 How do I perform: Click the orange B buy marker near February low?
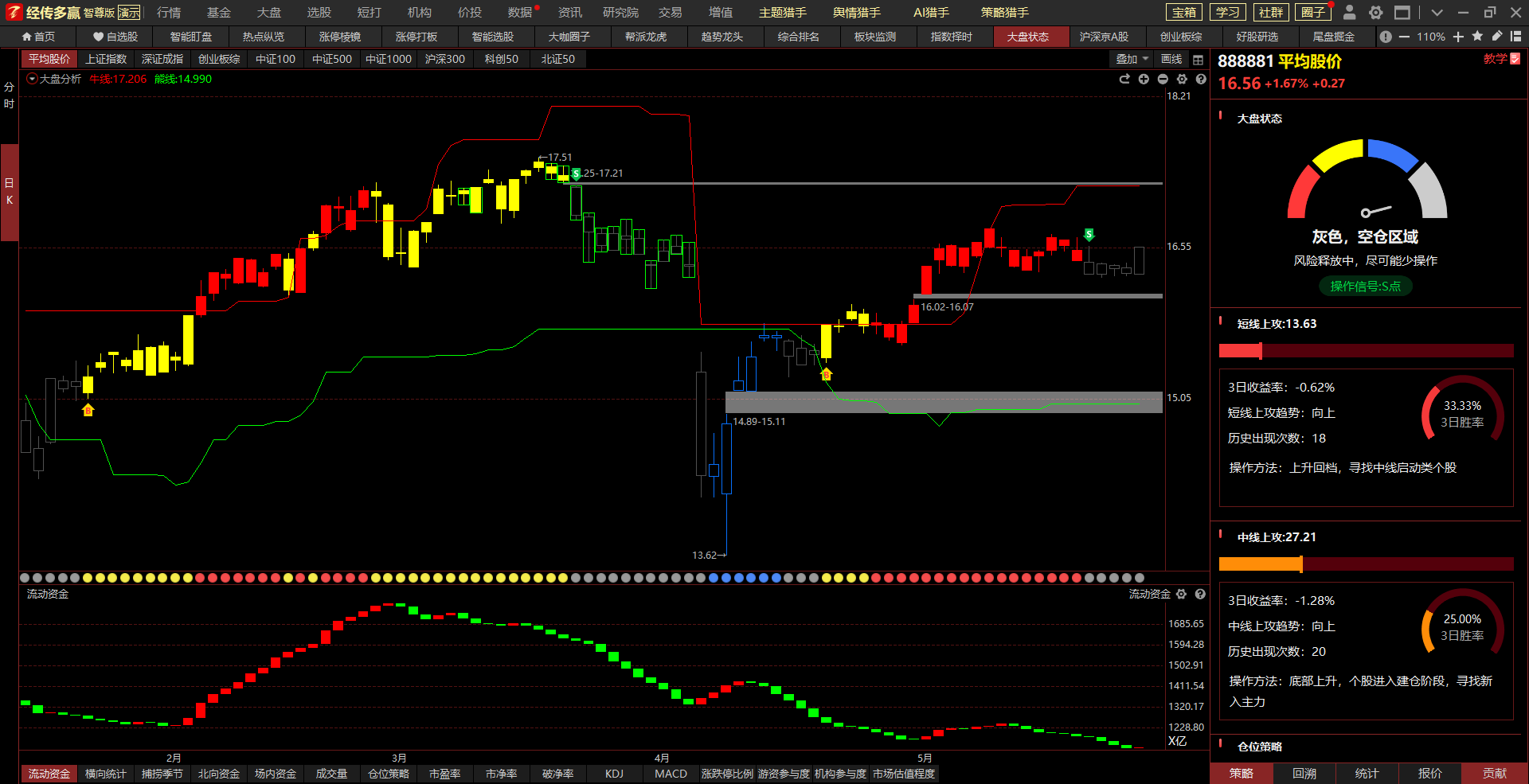point(88,410)
